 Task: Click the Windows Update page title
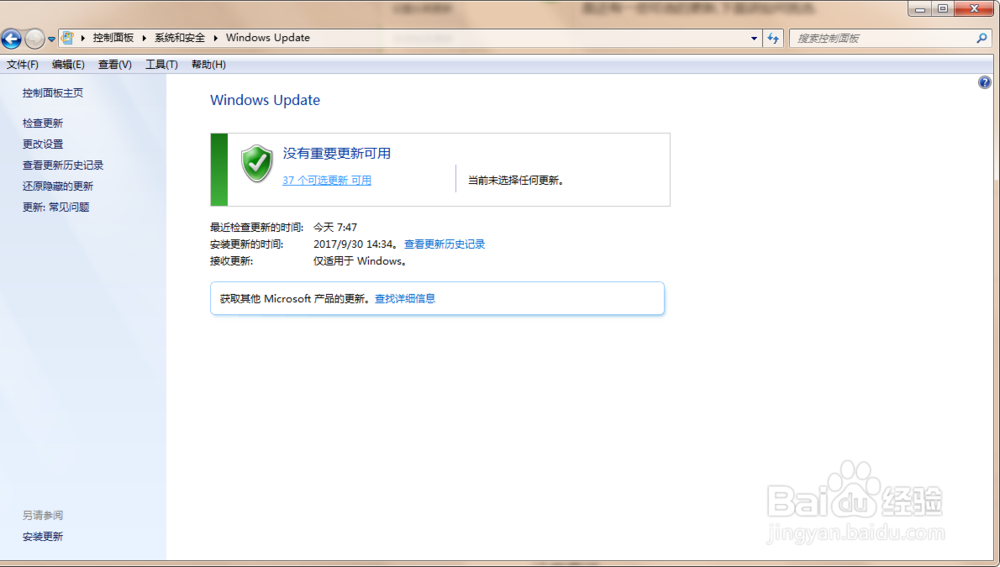tap(265, 100)
